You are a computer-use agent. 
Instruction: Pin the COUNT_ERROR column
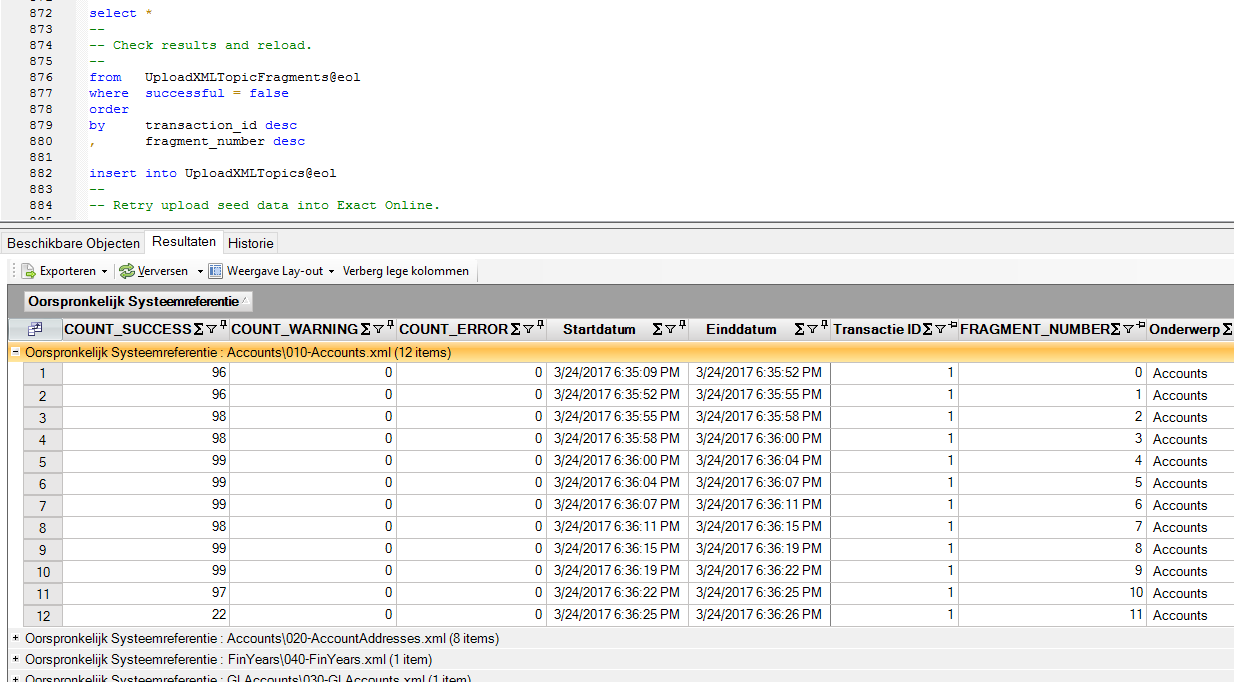540,326
